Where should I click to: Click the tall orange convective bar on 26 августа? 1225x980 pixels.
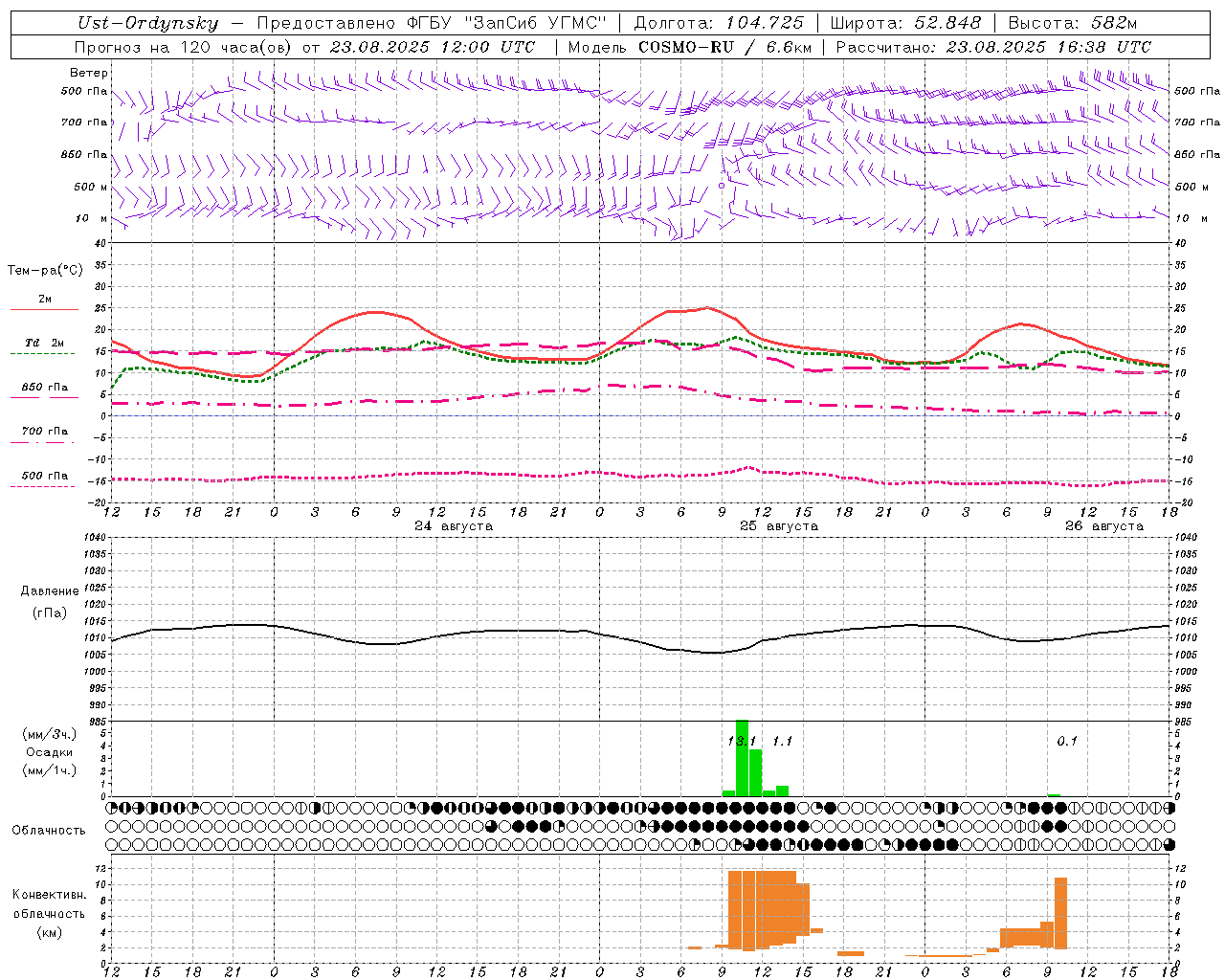click(1060, 913)
